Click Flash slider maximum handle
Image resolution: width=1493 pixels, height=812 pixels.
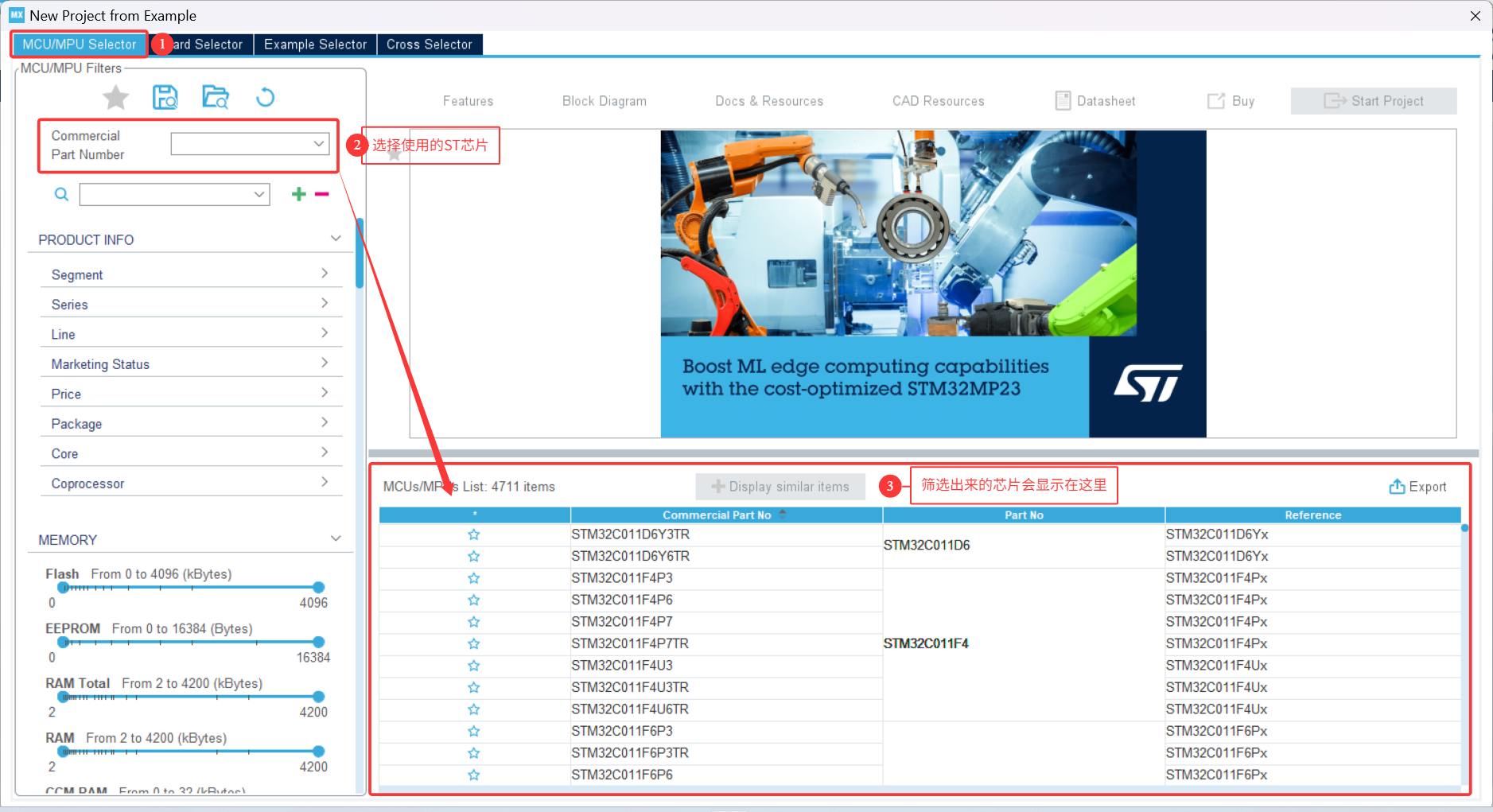318,588
